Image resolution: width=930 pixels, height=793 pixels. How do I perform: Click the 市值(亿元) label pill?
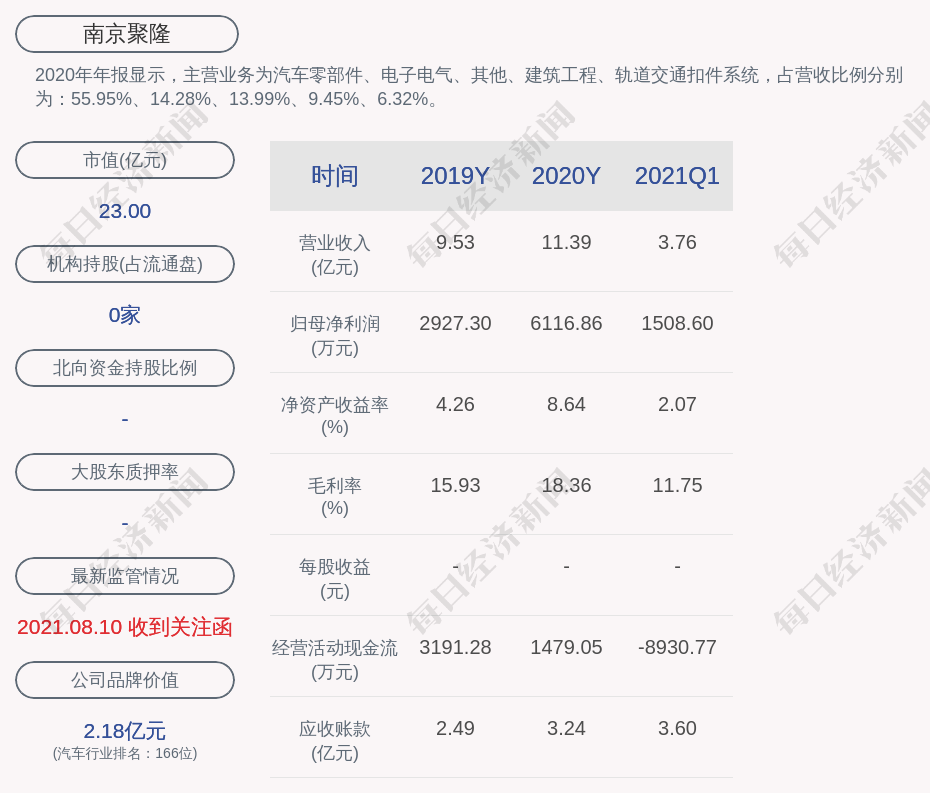point(125,160)
